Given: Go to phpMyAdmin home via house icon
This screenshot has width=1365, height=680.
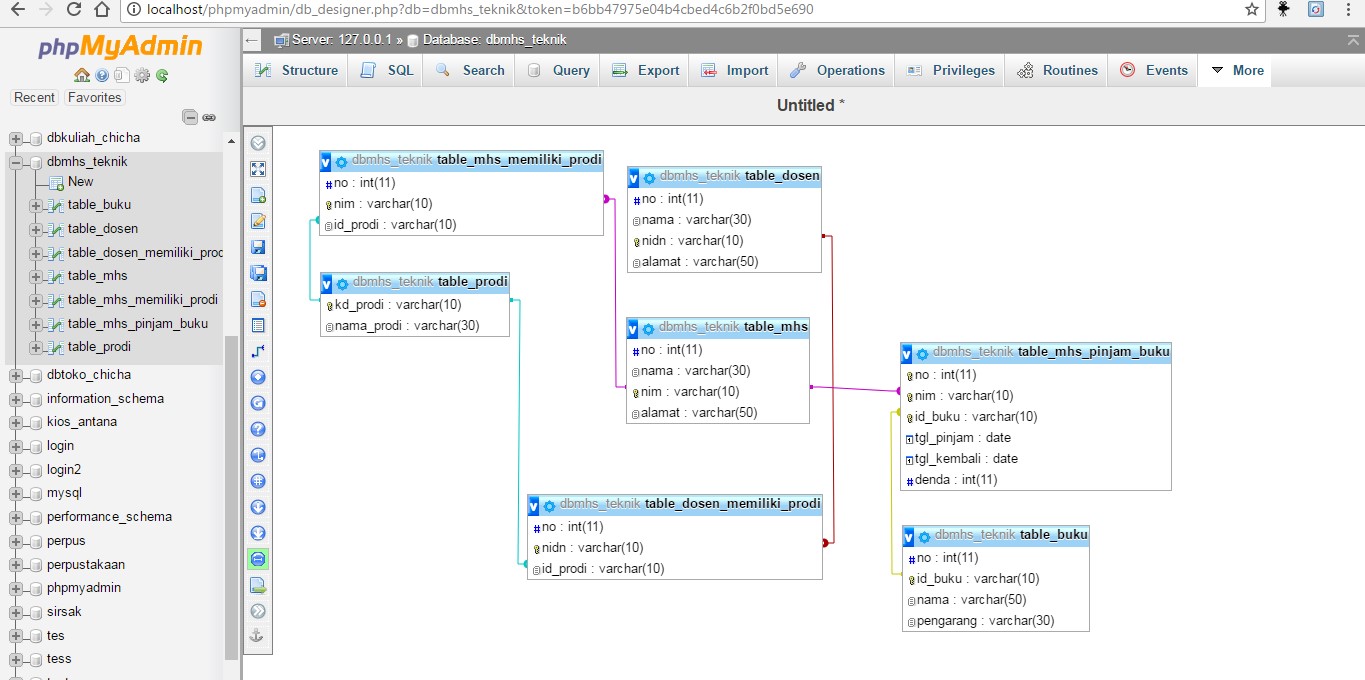Looking at the screenshot, I should pos(82,75).
